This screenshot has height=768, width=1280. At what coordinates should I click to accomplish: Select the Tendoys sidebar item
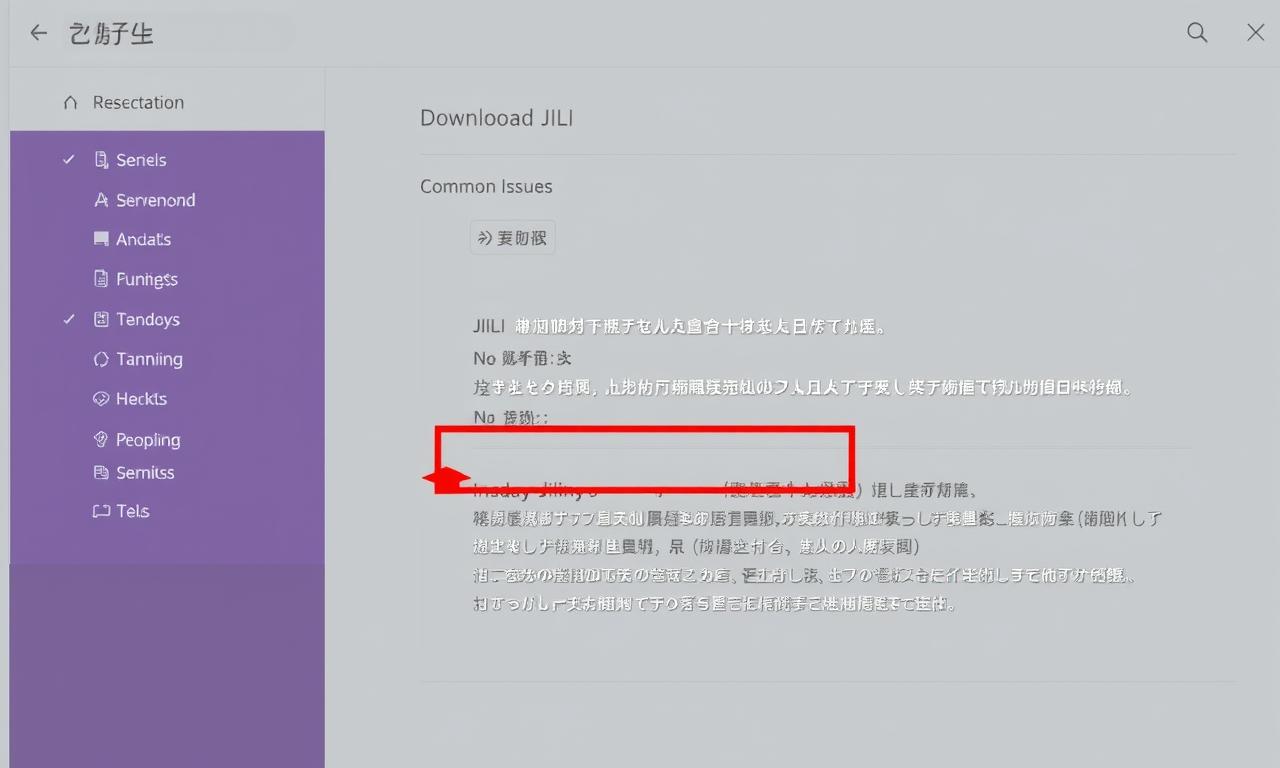(148, 319)
